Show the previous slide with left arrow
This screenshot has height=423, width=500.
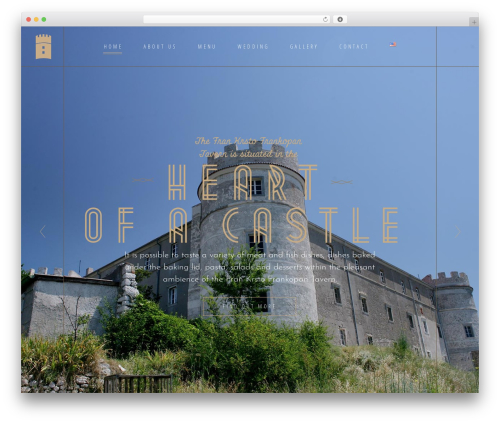42,231
